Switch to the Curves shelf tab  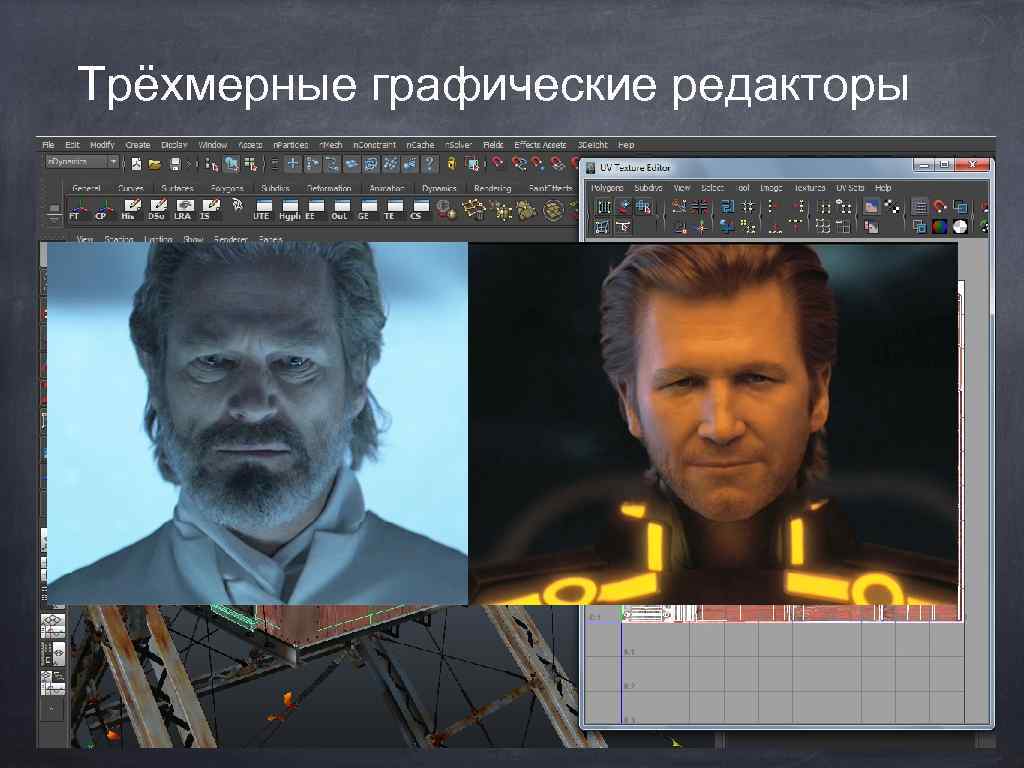coord(131,188)
